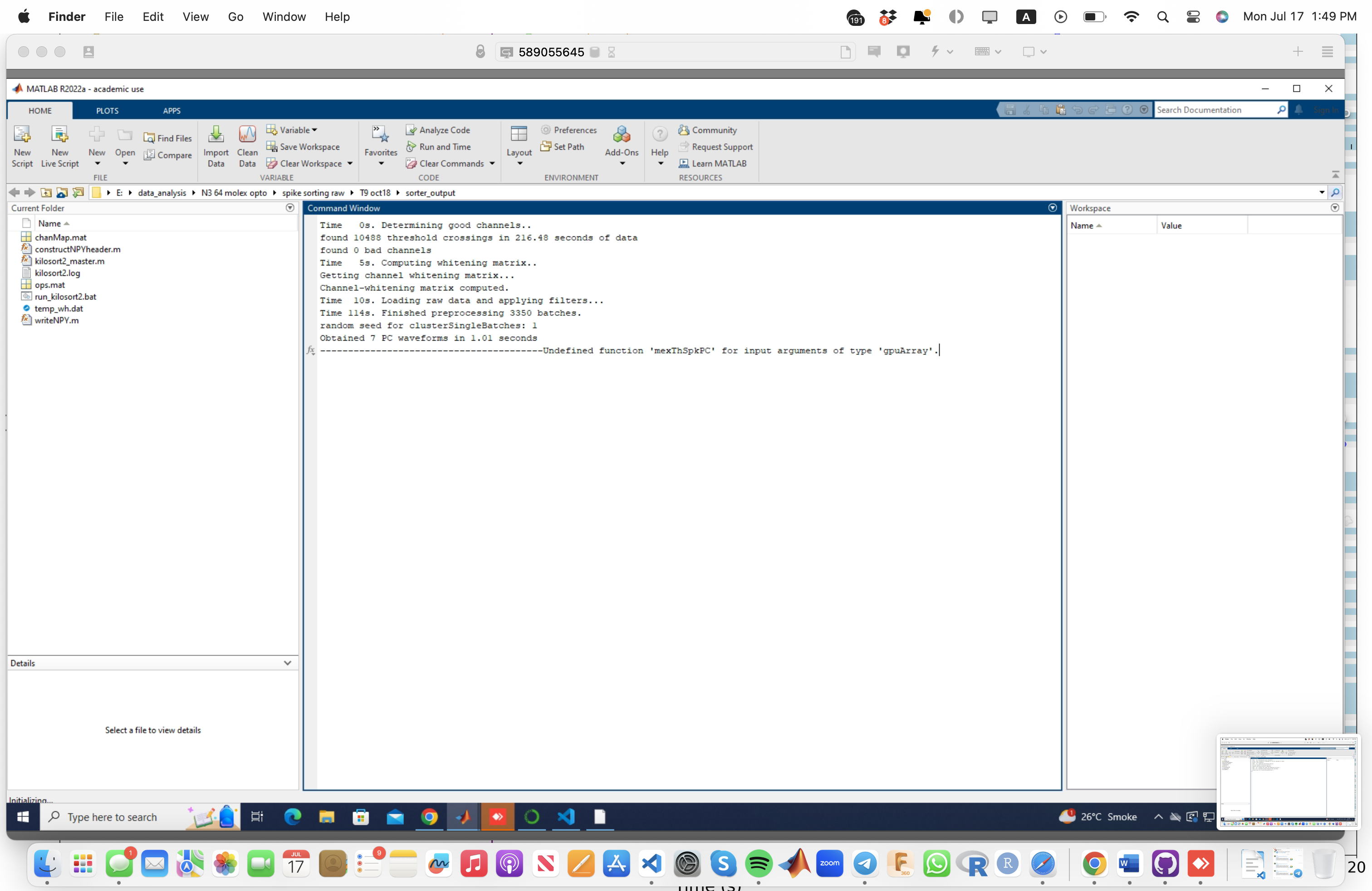The height and width of the screenshot is (891, 1372).
Task: Open the Layout options
Action: [518, 146]
